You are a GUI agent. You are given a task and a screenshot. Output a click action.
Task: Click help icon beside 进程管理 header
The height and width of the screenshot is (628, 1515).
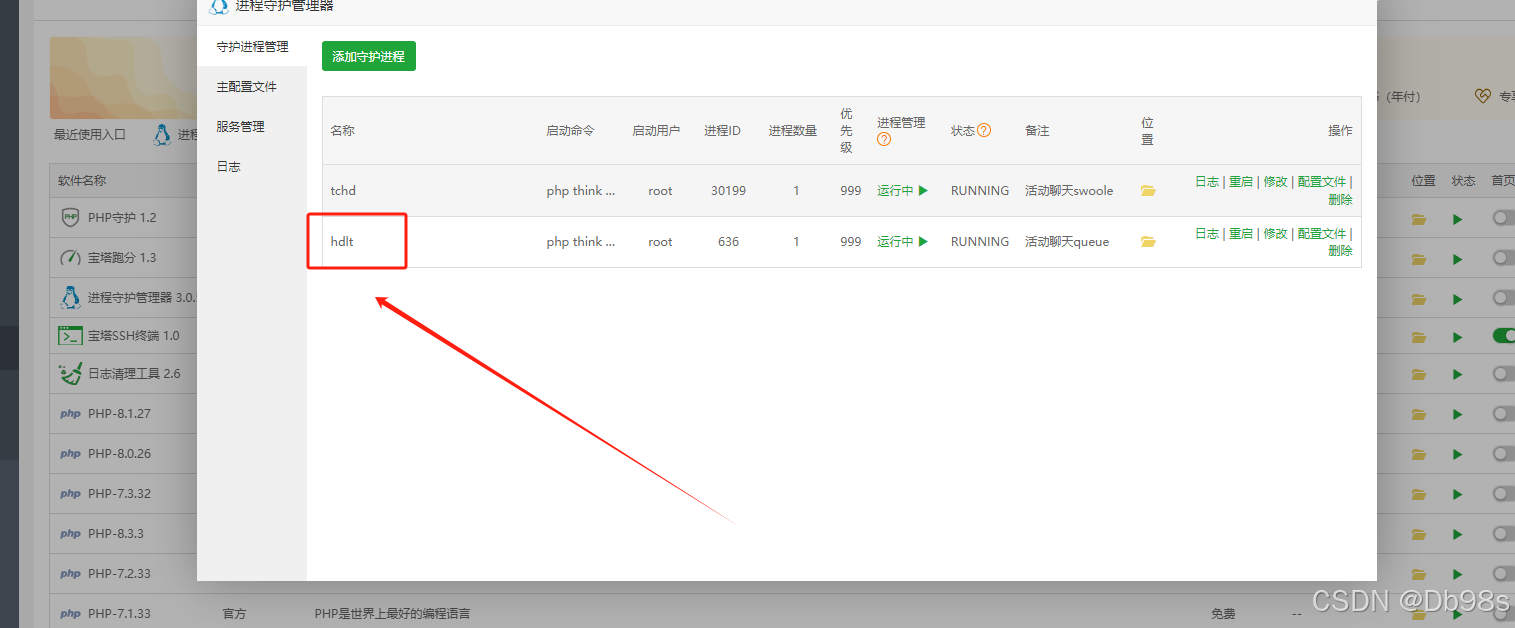[884, 140]
